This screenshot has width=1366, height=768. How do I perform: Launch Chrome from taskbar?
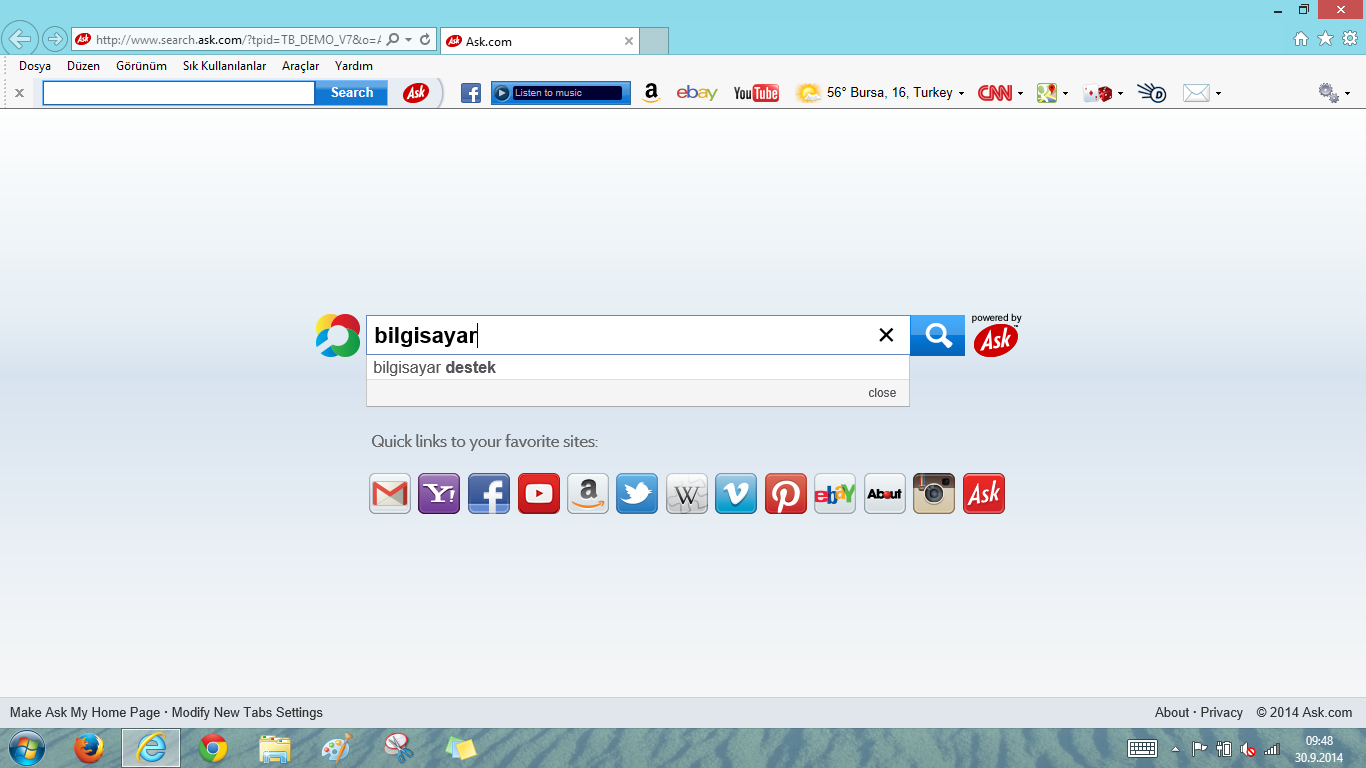pyautogui.click(x=213, y=748)
